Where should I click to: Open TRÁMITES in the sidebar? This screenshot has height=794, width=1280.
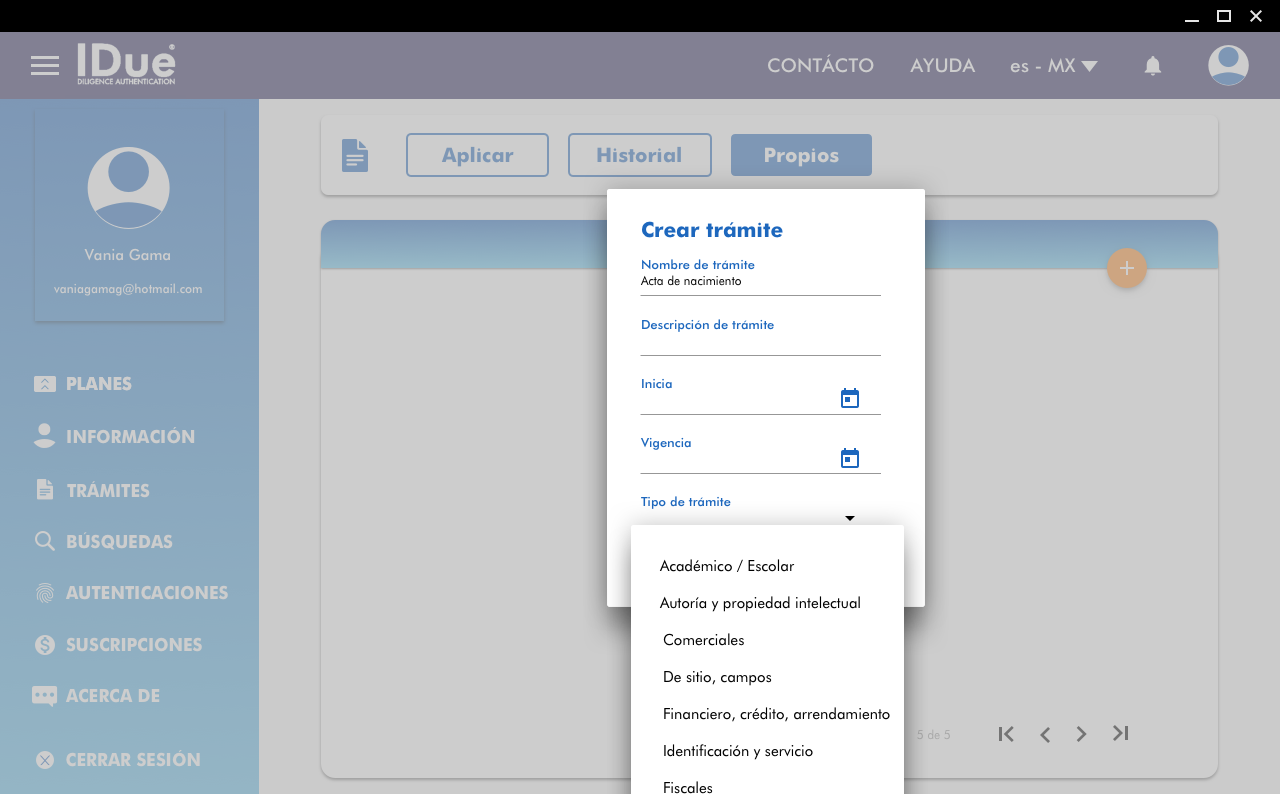107,491
